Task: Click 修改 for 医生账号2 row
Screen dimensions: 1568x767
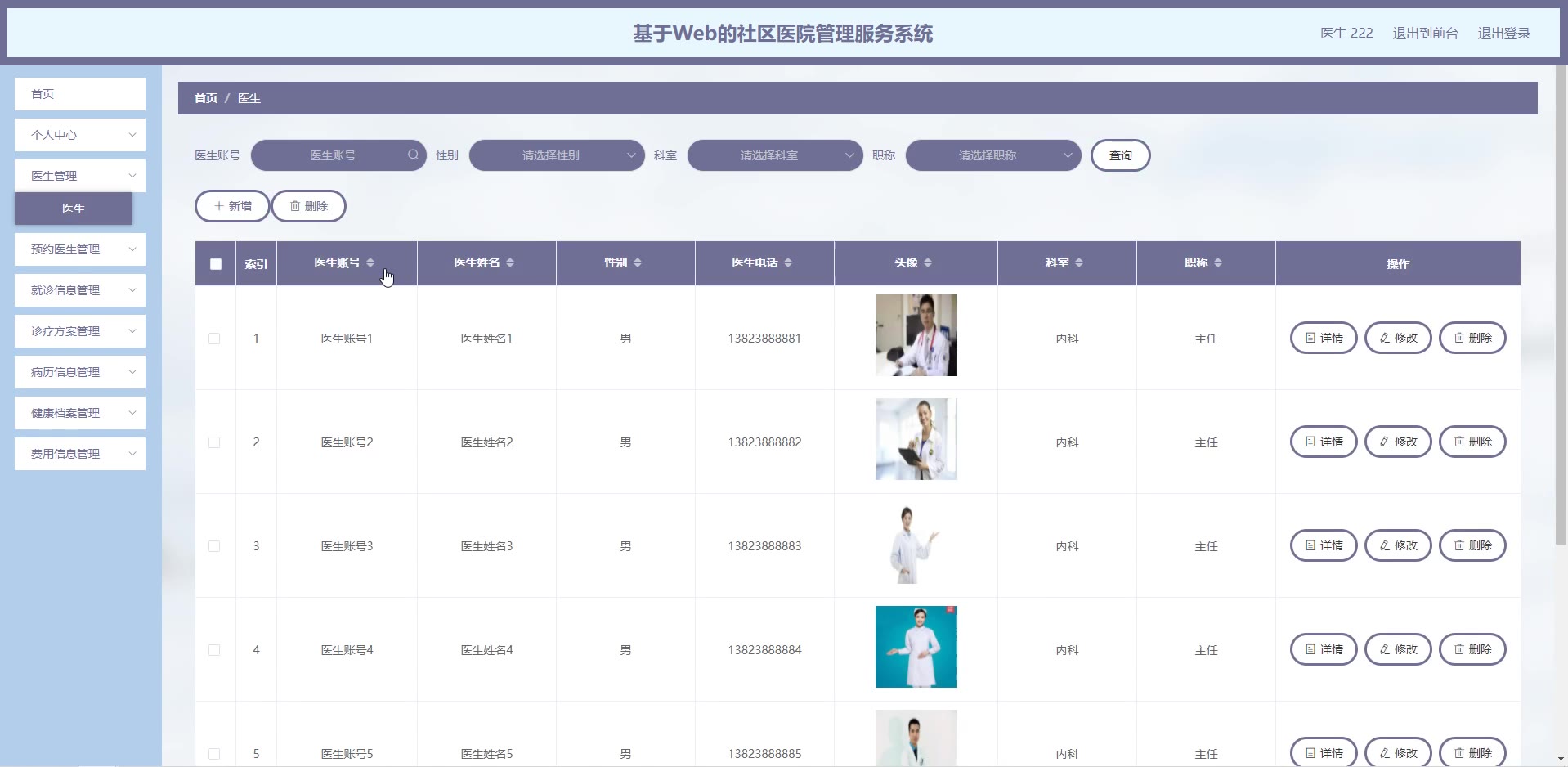Action: (x=1398, y=442)
